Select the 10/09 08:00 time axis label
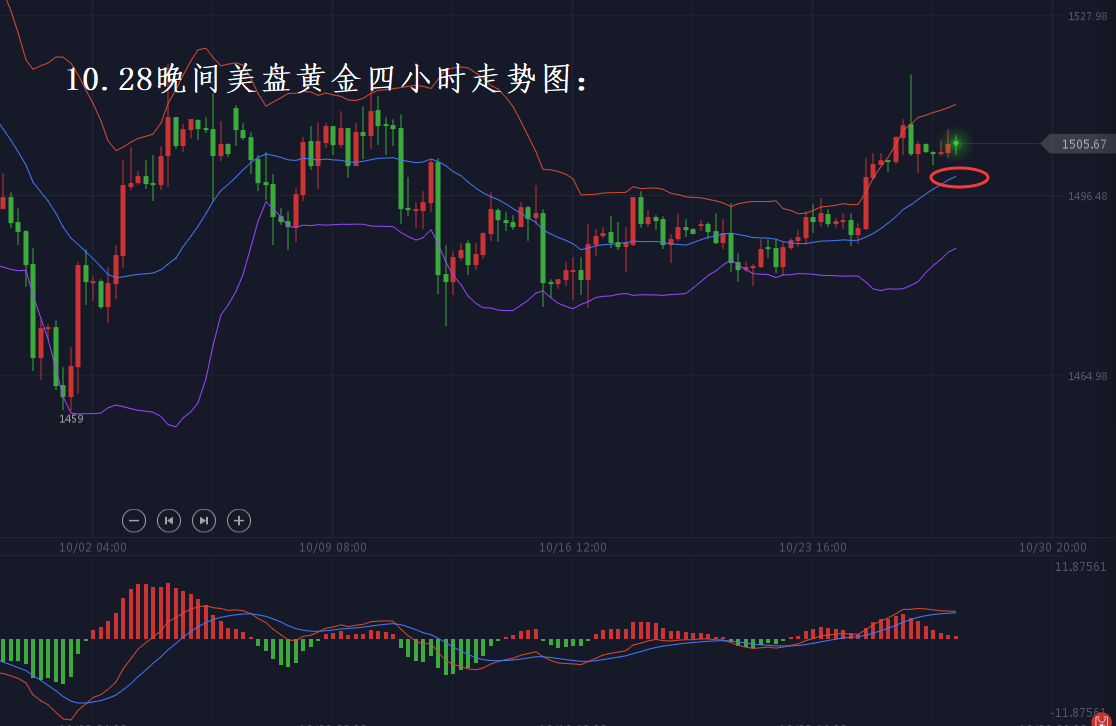Image resolution: width=1116 pixels, height=726 pixels. 333,547
